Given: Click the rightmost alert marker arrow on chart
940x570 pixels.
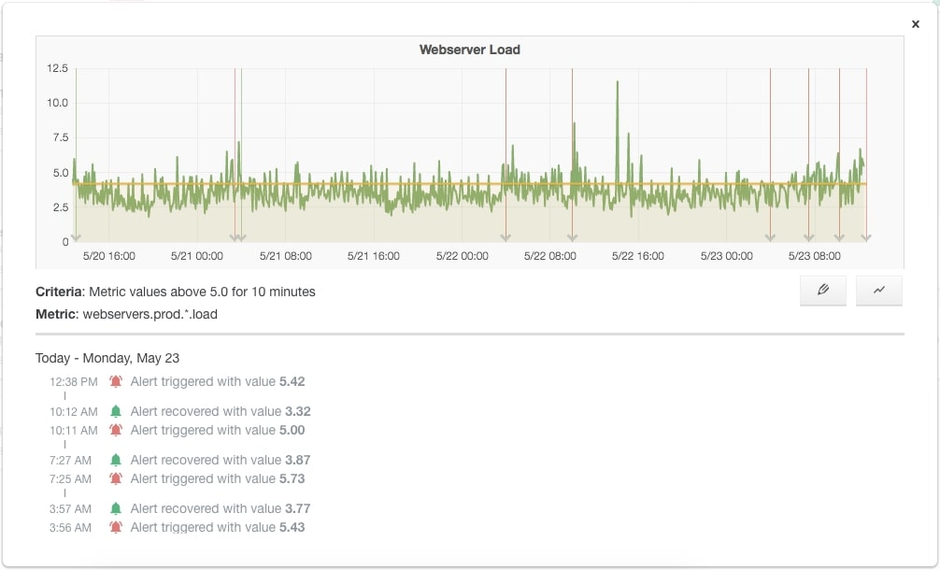Looking at the screenshot, I should pyautogui.click(x=866, y=237).
